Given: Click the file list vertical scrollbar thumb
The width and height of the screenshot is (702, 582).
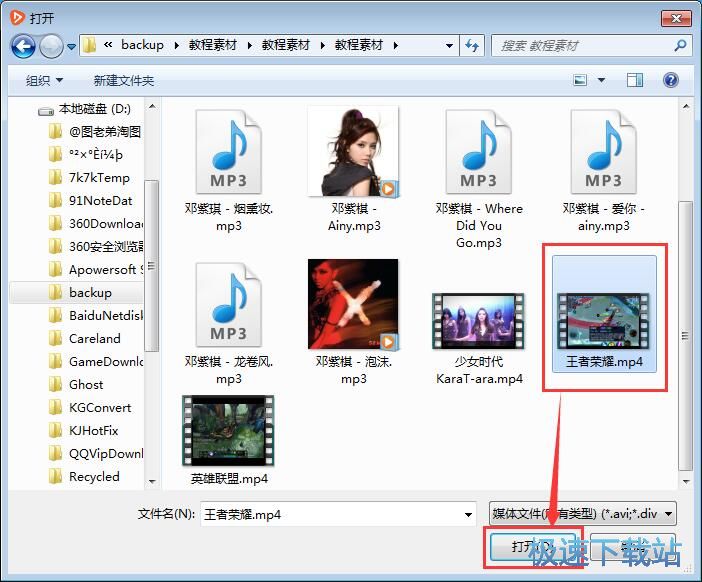Looking at the screenshot, I should coord(685,336).
